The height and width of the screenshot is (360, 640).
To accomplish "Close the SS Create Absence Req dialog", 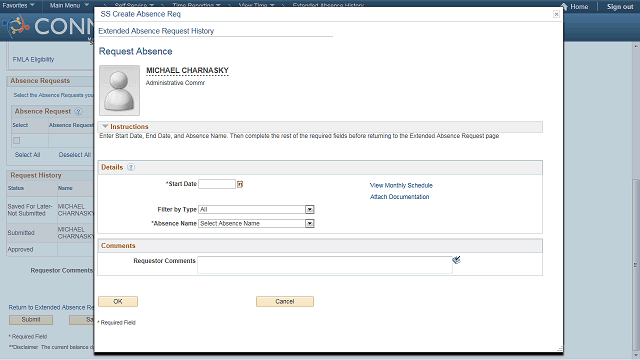I will coord(556,14).
